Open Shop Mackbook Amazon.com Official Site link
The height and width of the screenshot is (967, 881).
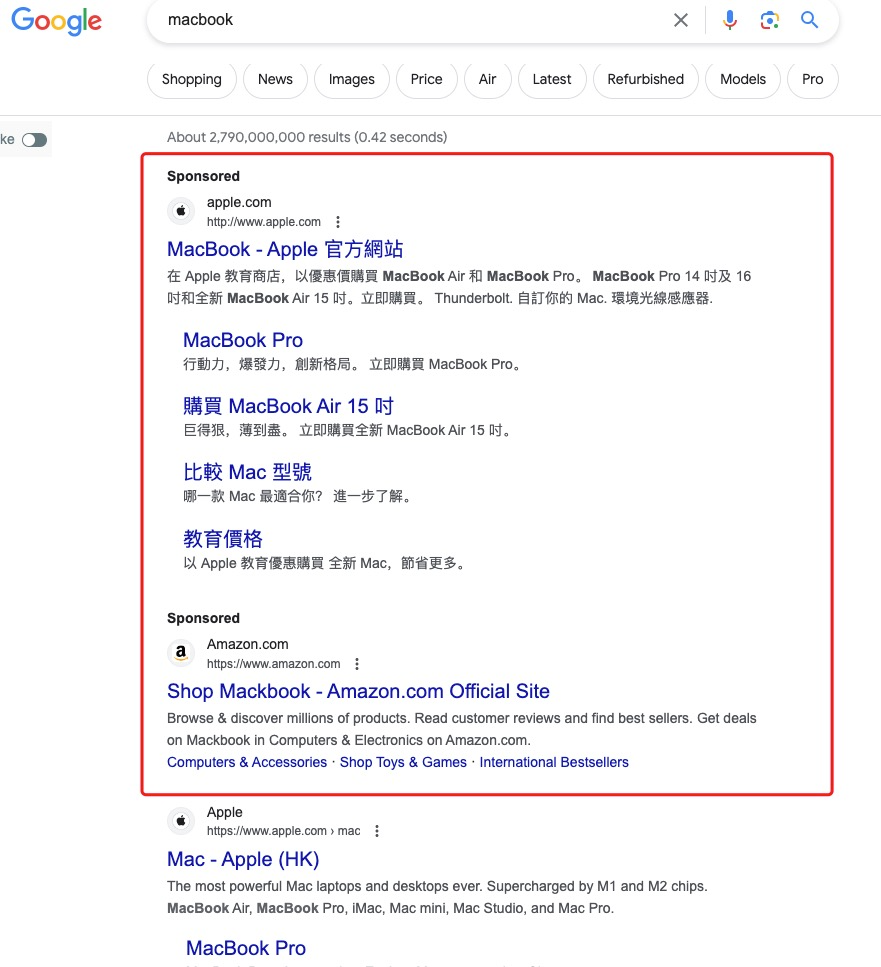358,691
